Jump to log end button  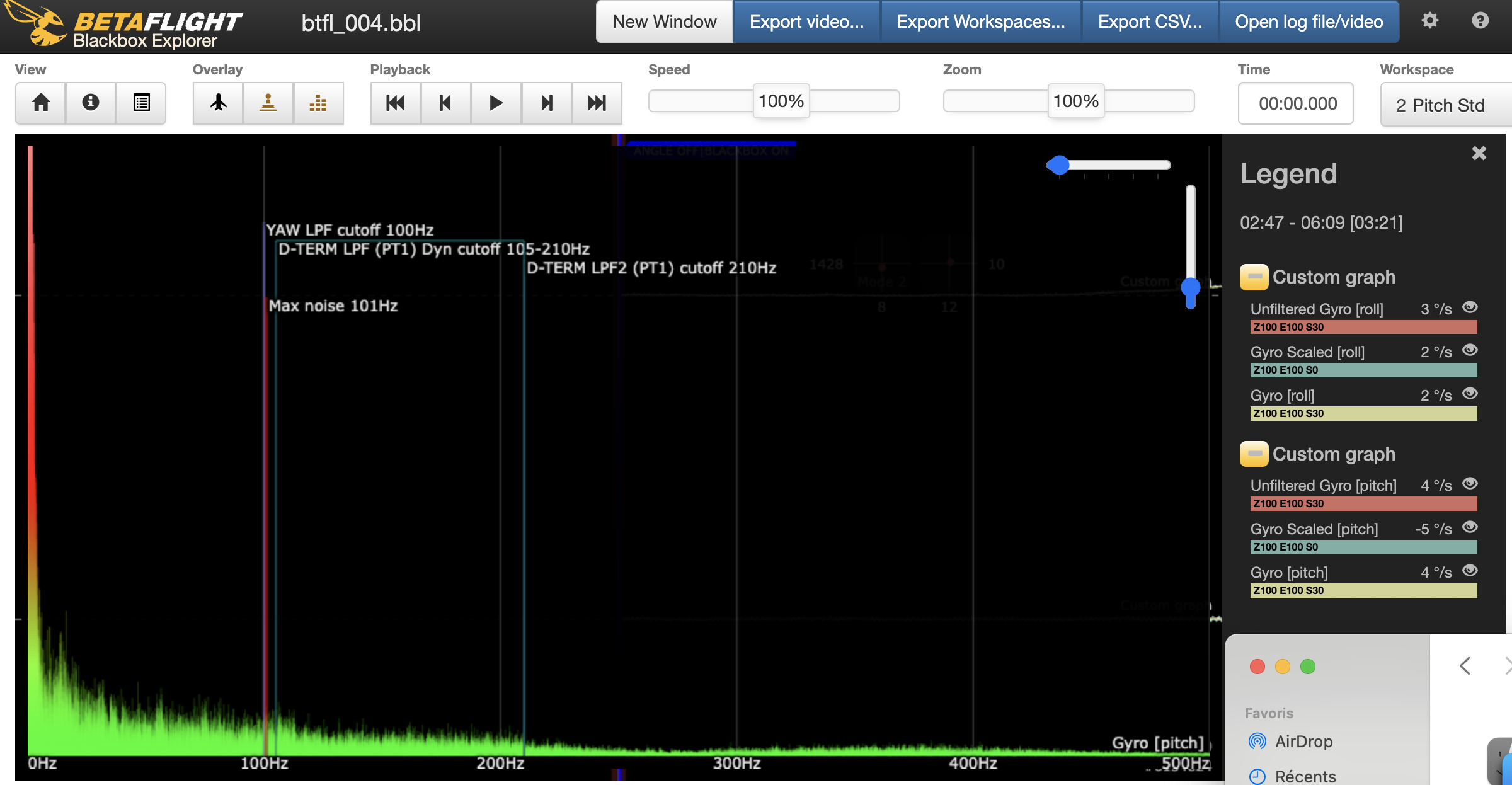pyautogui.click(x=597, y=103)
